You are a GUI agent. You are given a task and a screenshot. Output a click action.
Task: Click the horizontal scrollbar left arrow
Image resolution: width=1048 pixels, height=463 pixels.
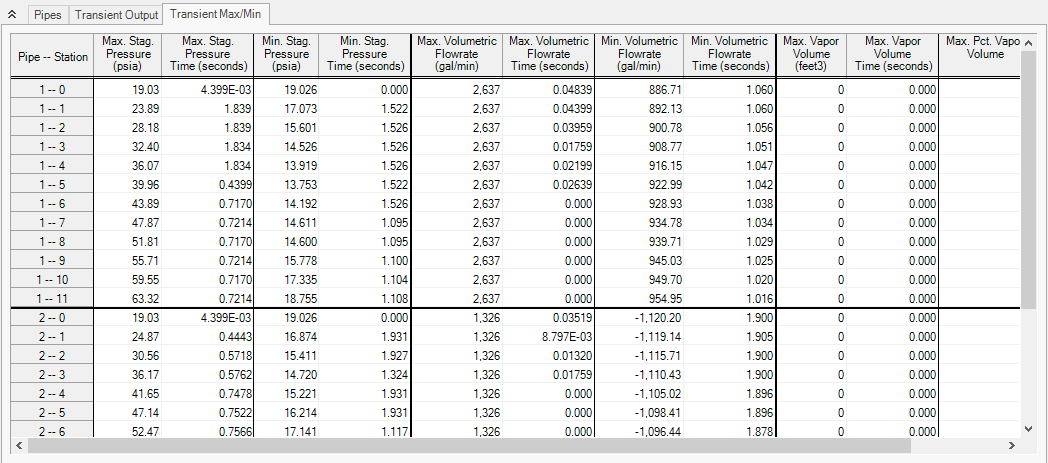18,444
